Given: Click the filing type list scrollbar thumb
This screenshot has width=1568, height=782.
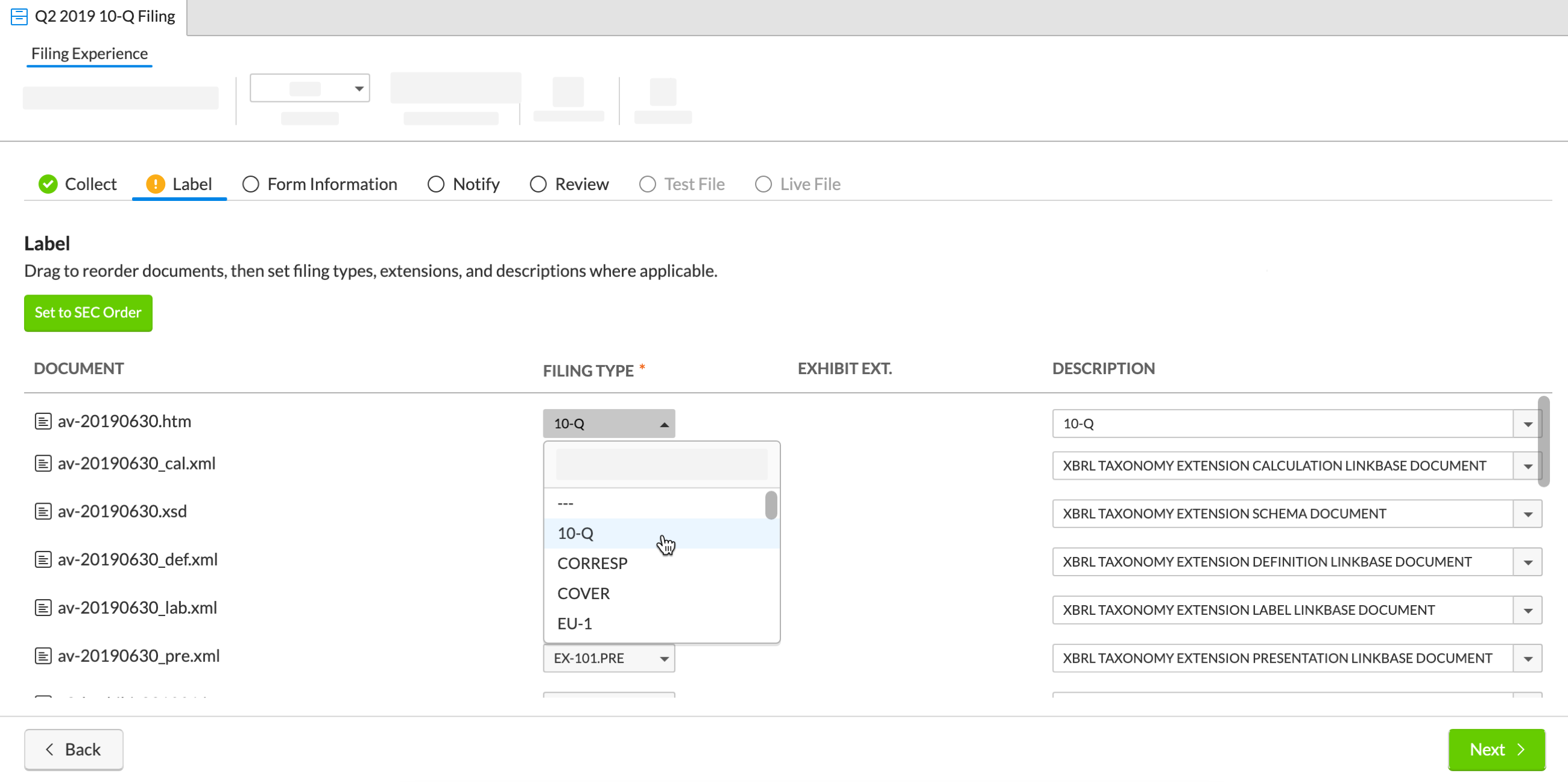Looking at the screenshot, I should (771, 505).
